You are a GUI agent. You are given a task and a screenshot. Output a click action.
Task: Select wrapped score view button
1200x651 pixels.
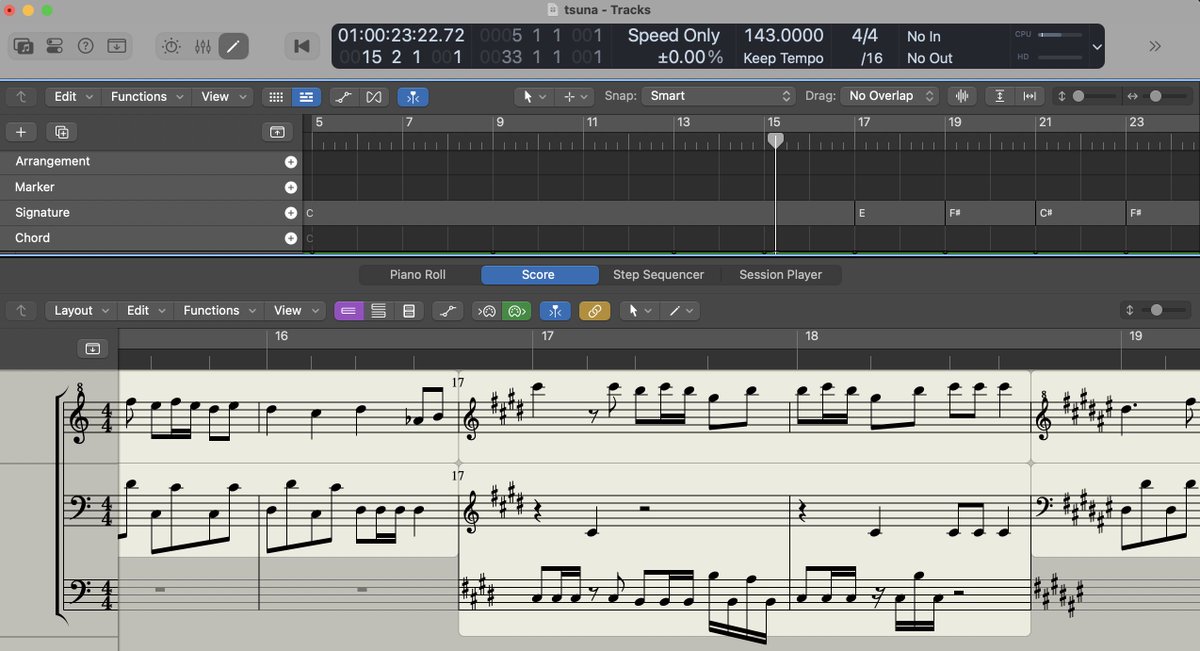tap(378, 311)
